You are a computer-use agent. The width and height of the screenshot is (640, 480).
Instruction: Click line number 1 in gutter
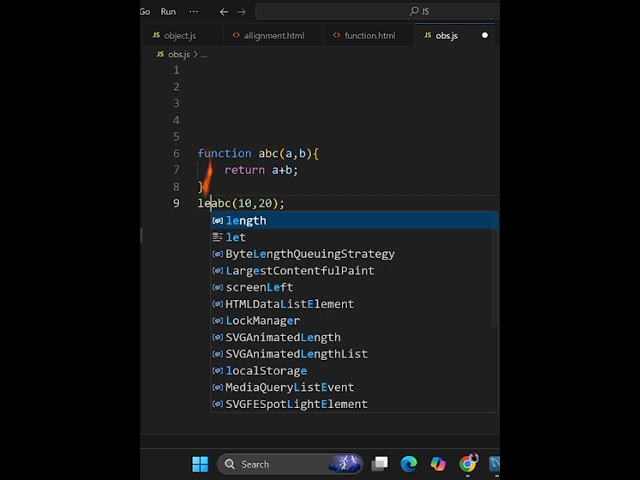pyautogui.click(x=176, y=70)
